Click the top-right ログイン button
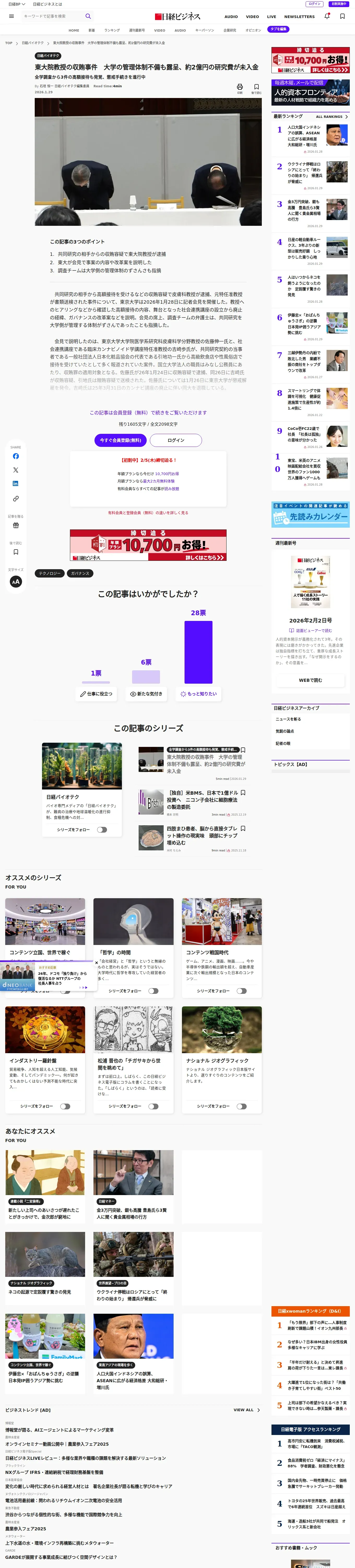The width and height of the screenshot is (355, 1568). (x=314, y=4)
